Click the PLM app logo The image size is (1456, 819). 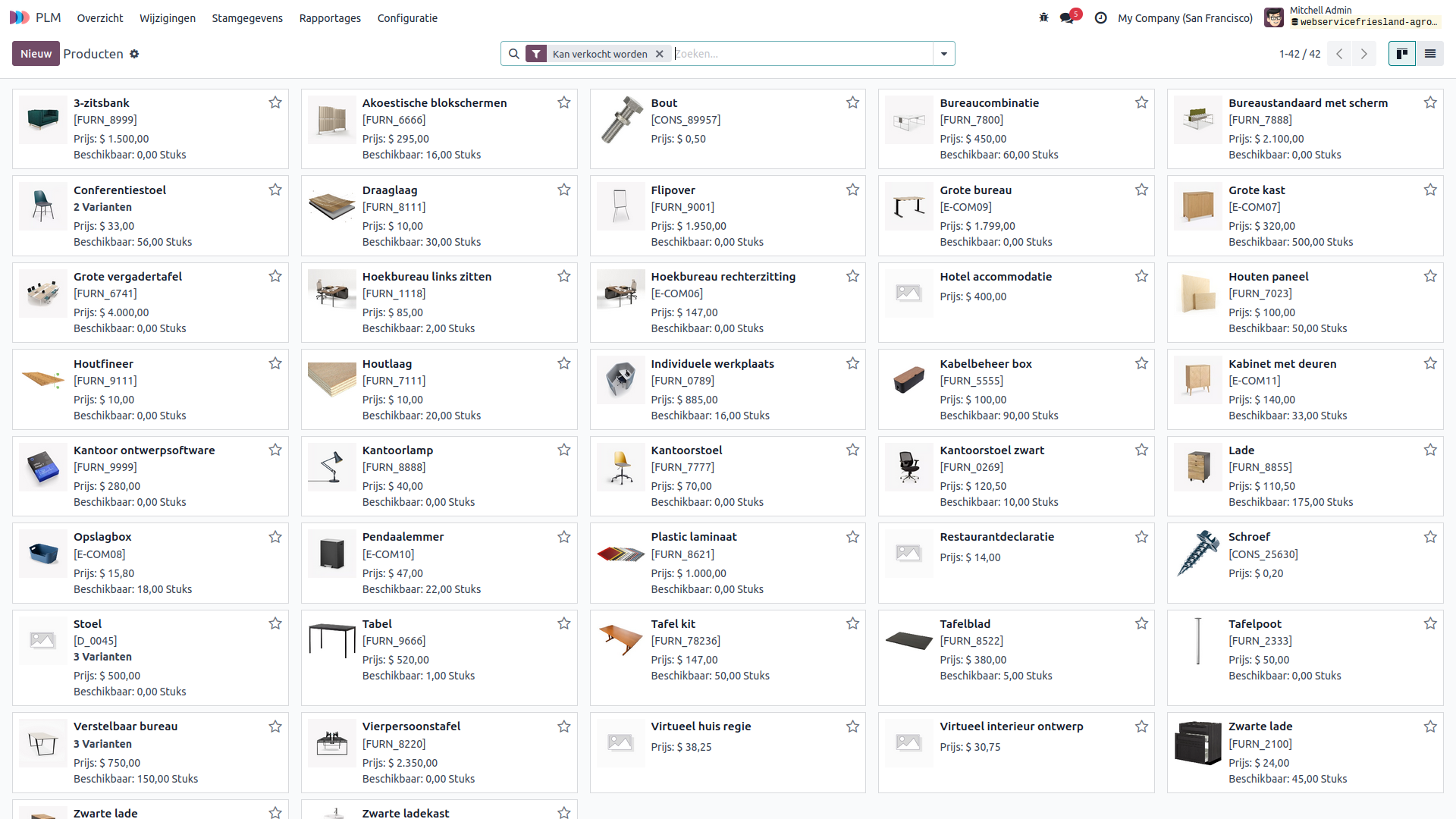pyautogui.click(x=20, y=17)
